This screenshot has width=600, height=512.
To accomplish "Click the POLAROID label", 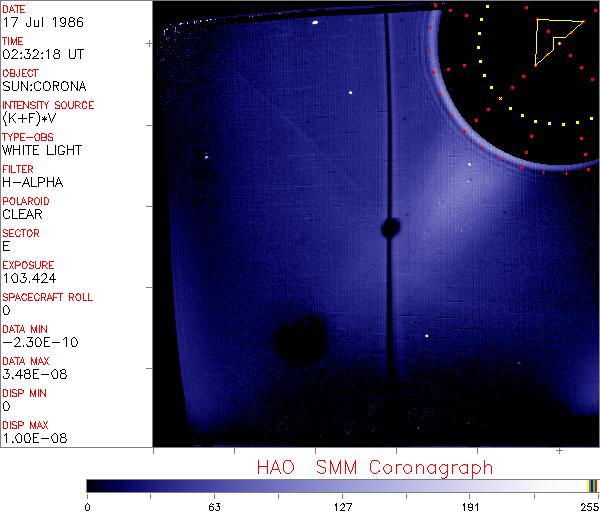I will pos(28,201).
